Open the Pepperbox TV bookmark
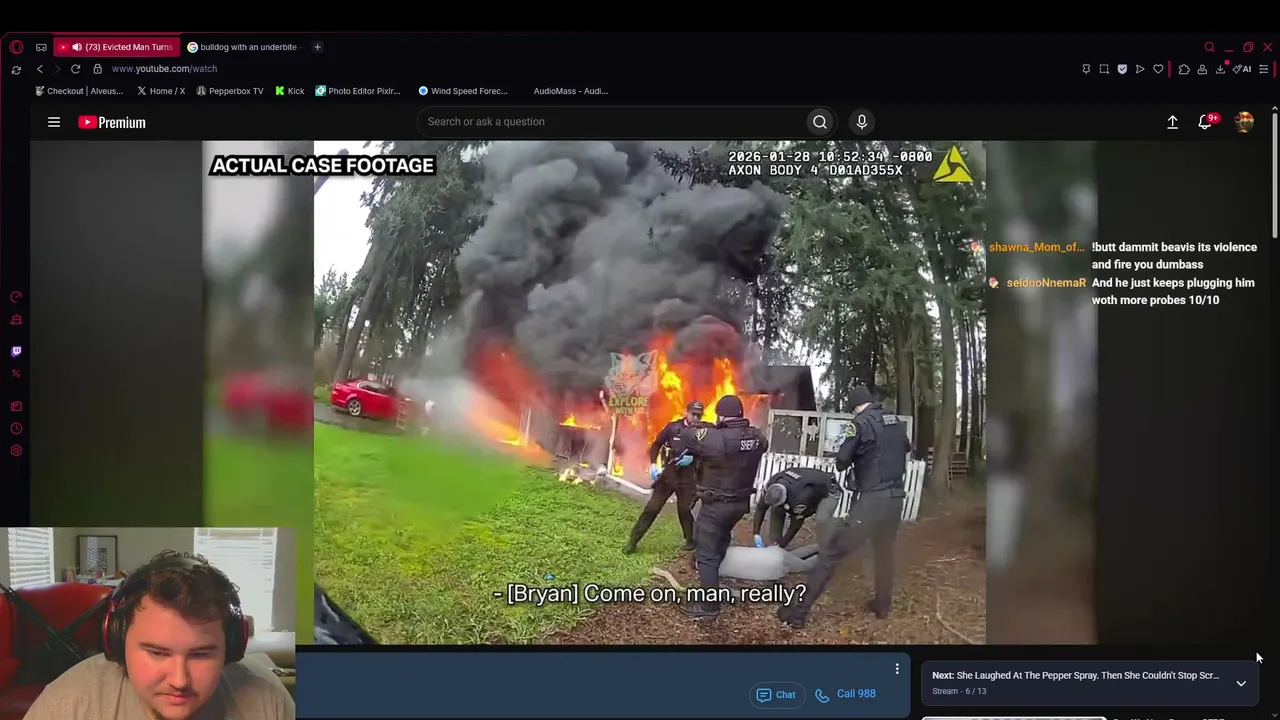The height and width of the screenshot is (720, 1280). (x=230, y=91)
